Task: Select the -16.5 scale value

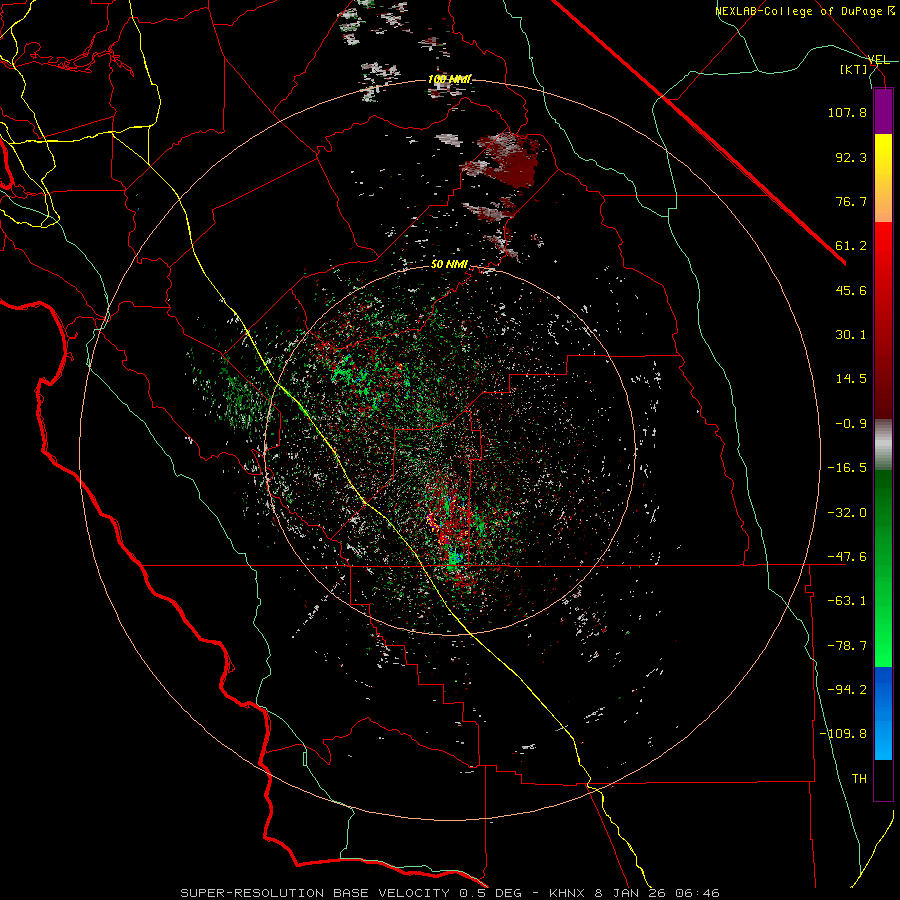Action: [847, 468]
